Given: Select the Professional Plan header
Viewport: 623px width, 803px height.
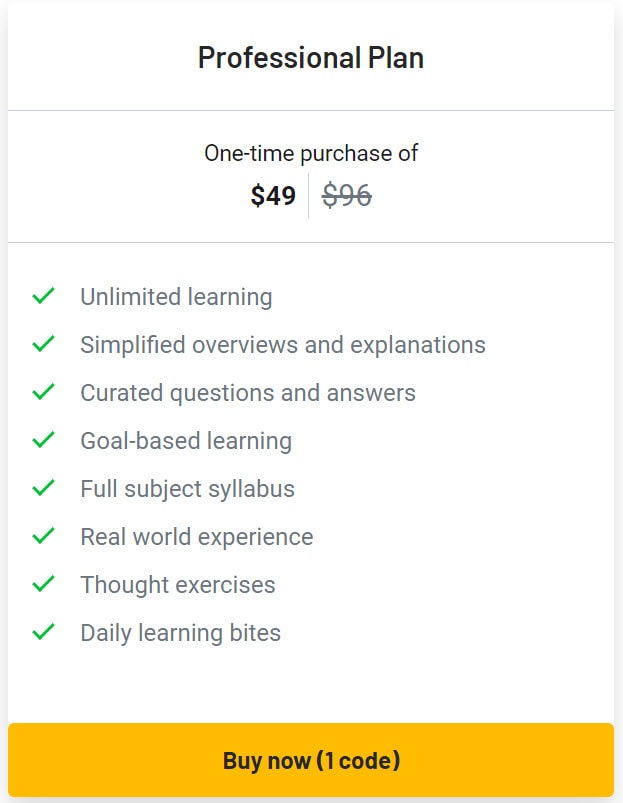Looking at the screenshot, I should (311, 57).
